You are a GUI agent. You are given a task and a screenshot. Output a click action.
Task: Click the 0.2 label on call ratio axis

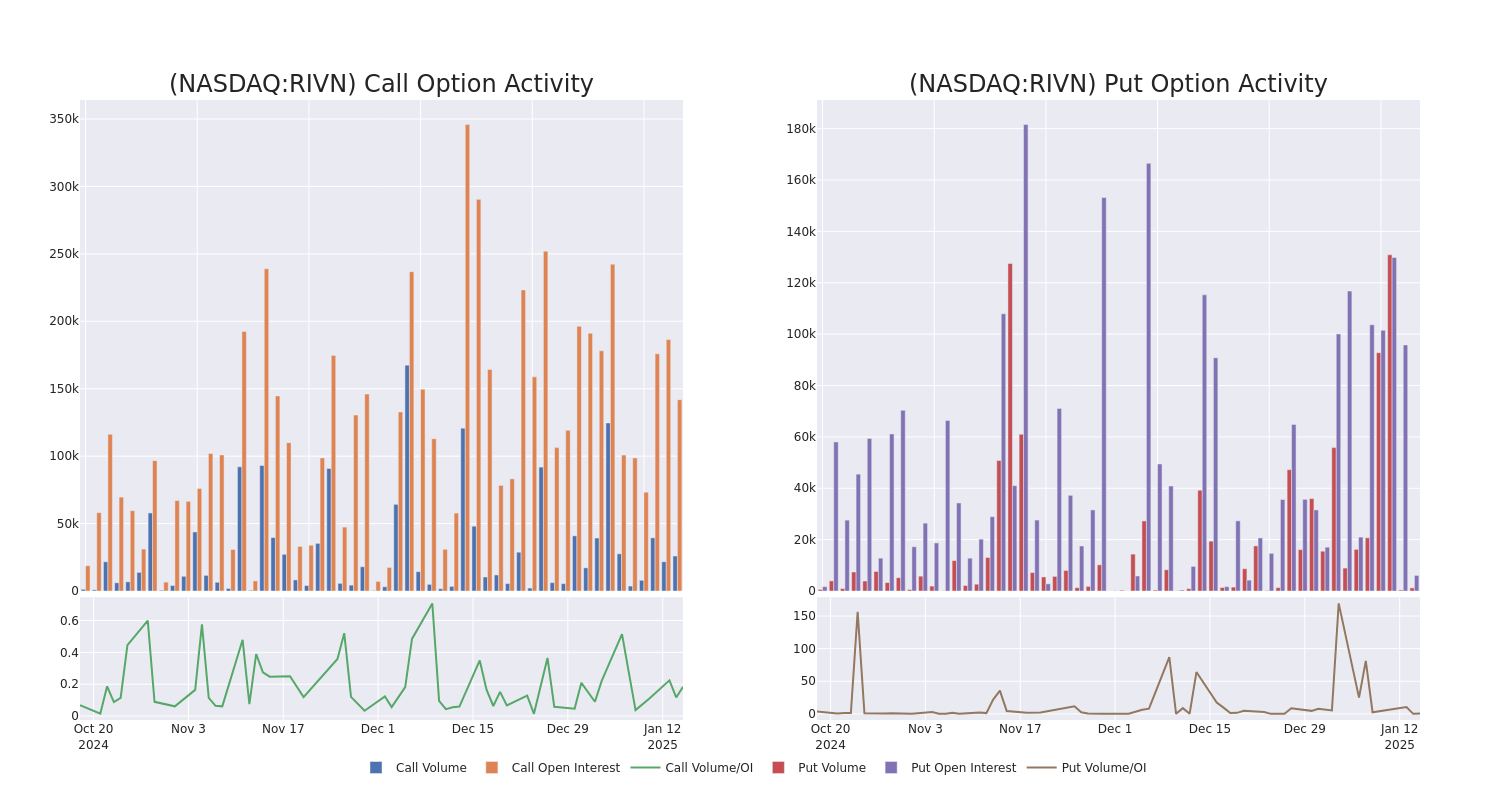pyautogui.click(x=69, y=684)
